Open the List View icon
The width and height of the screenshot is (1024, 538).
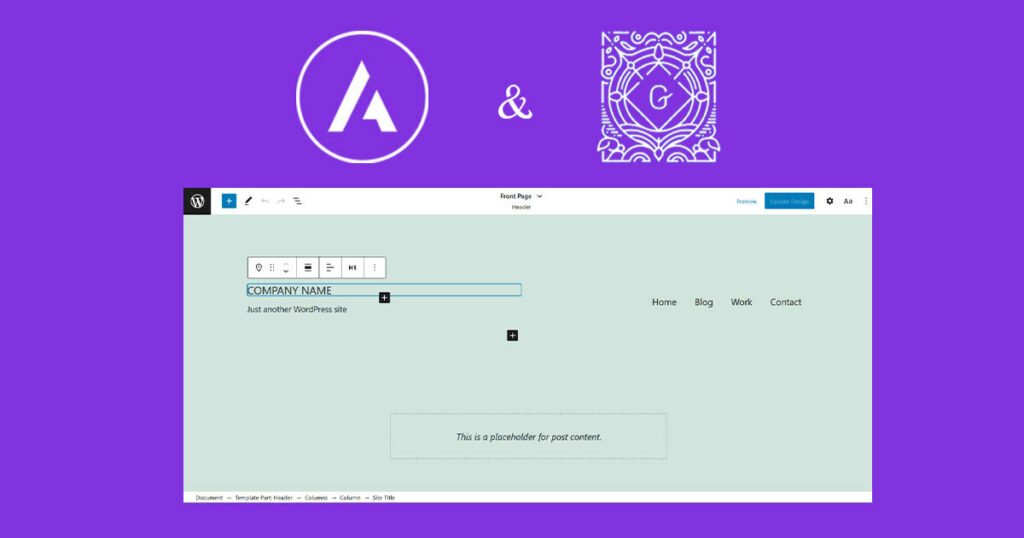[297, 201]
